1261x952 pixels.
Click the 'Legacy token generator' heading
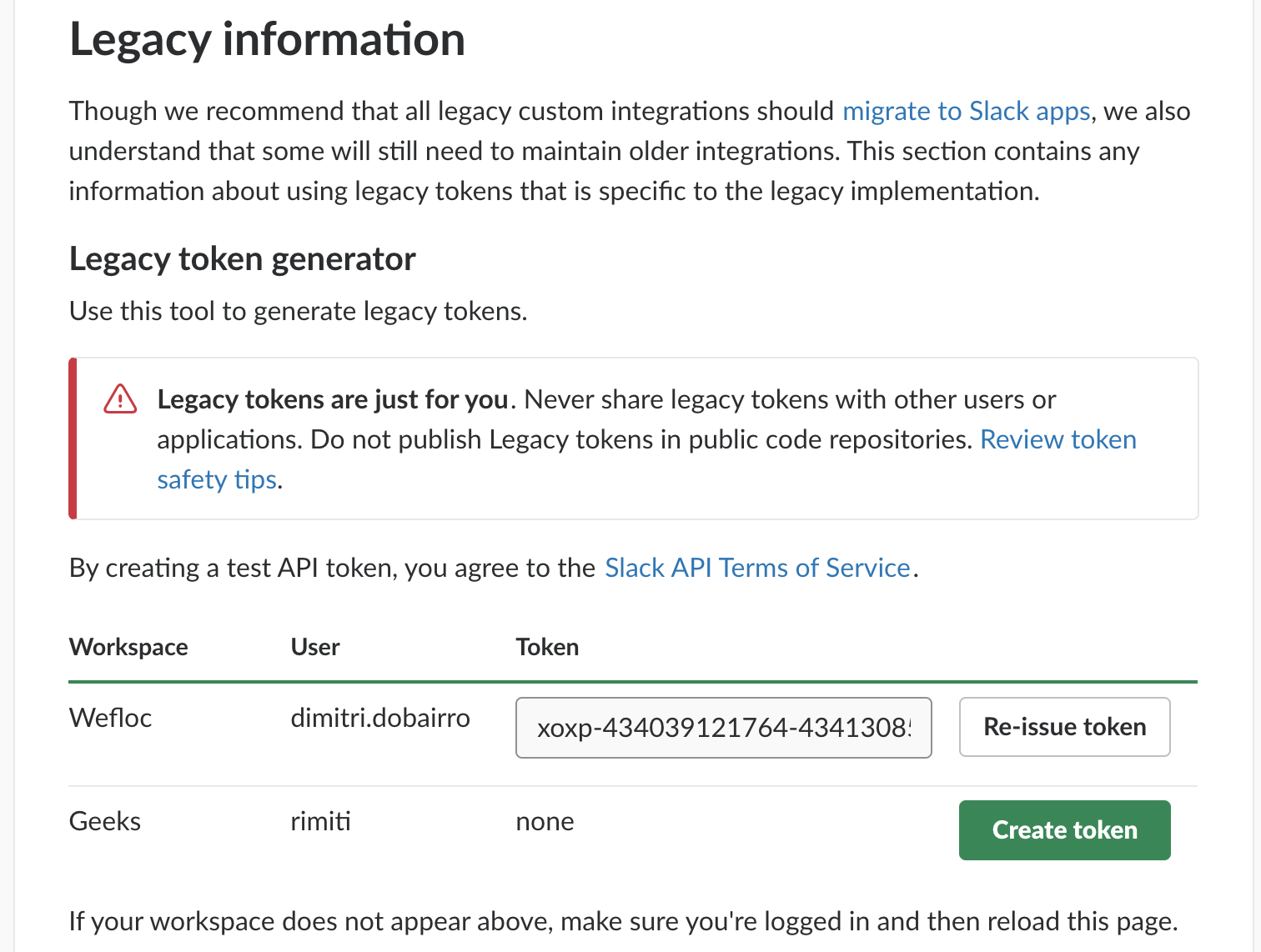[x=242, y=259]
